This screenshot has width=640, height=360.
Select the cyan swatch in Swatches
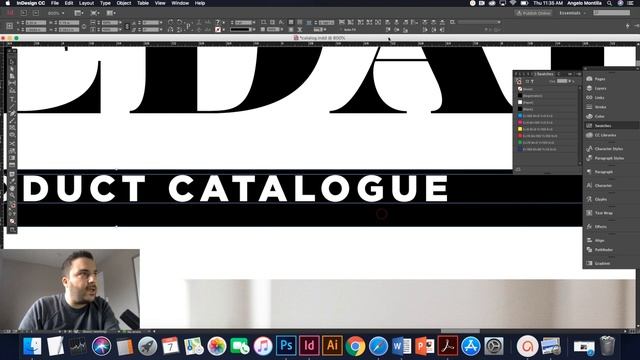pos(547,116)
